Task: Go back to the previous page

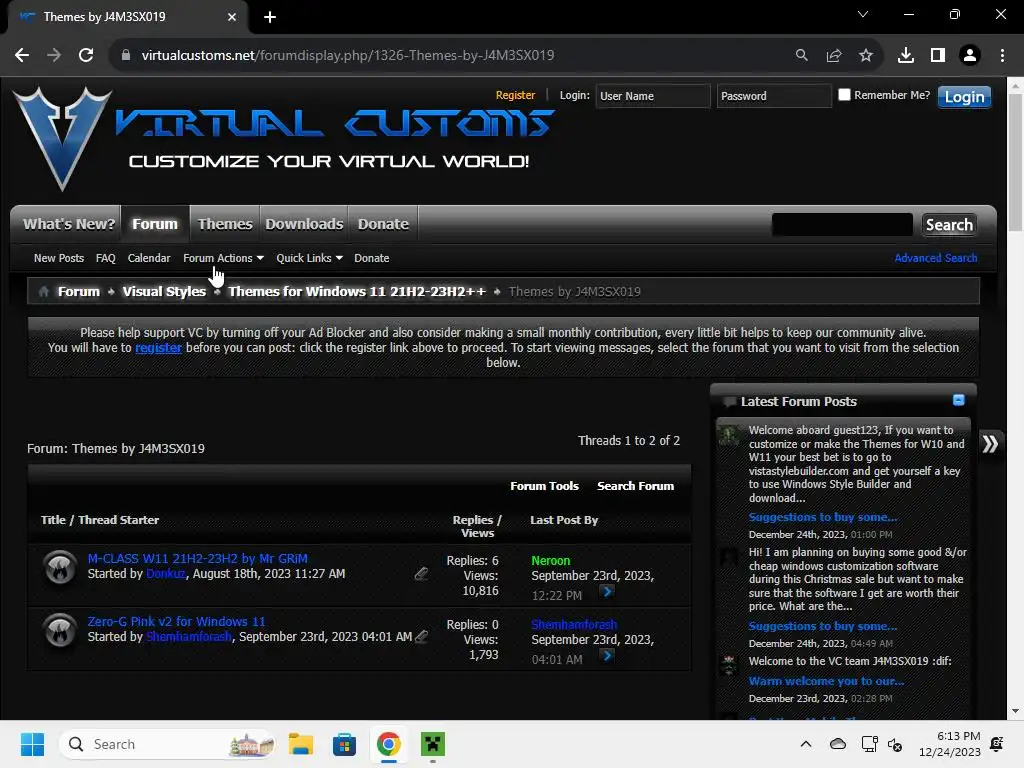Action: (x=22, y=56)
